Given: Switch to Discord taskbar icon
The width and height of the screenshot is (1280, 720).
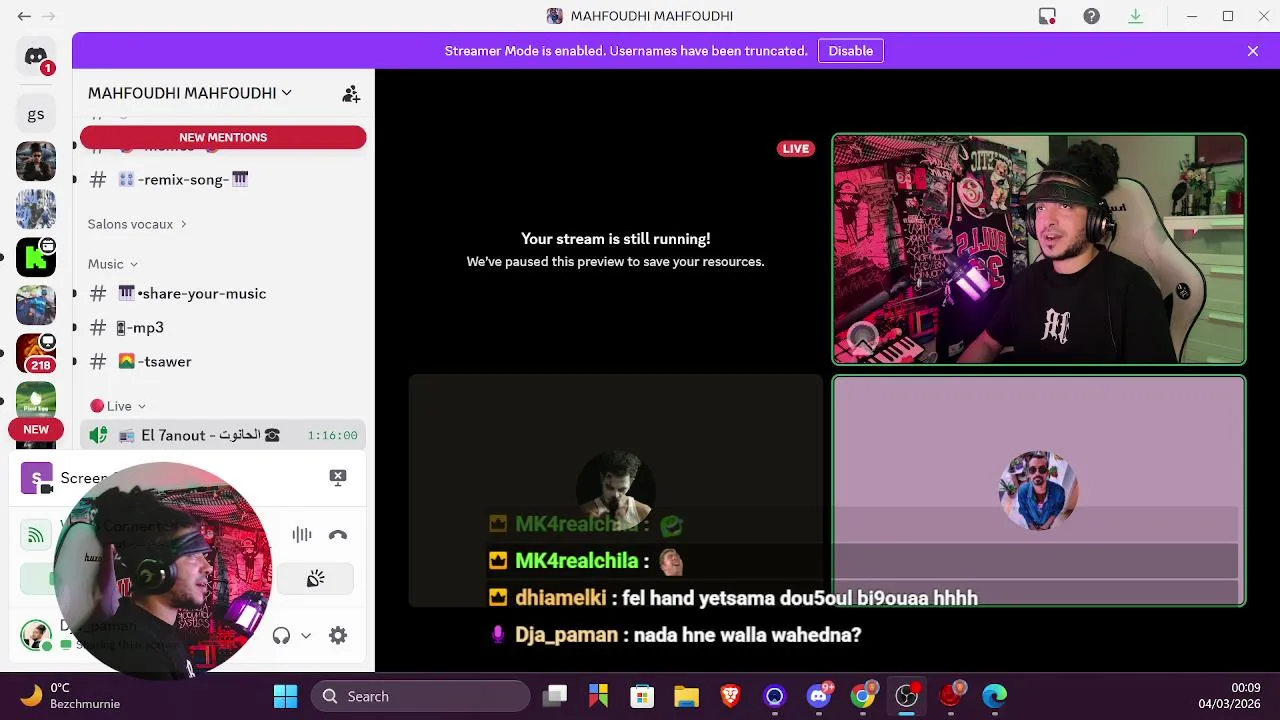Looking at the screenshot, I should pos(819,696).
